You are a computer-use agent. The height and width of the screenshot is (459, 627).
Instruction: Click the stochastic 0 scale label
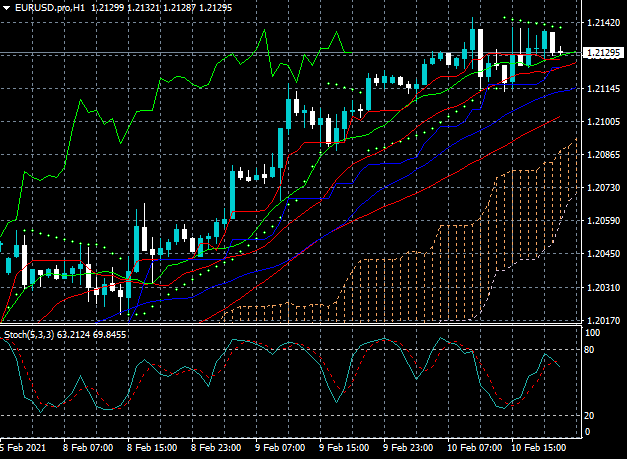click(587, 432)
